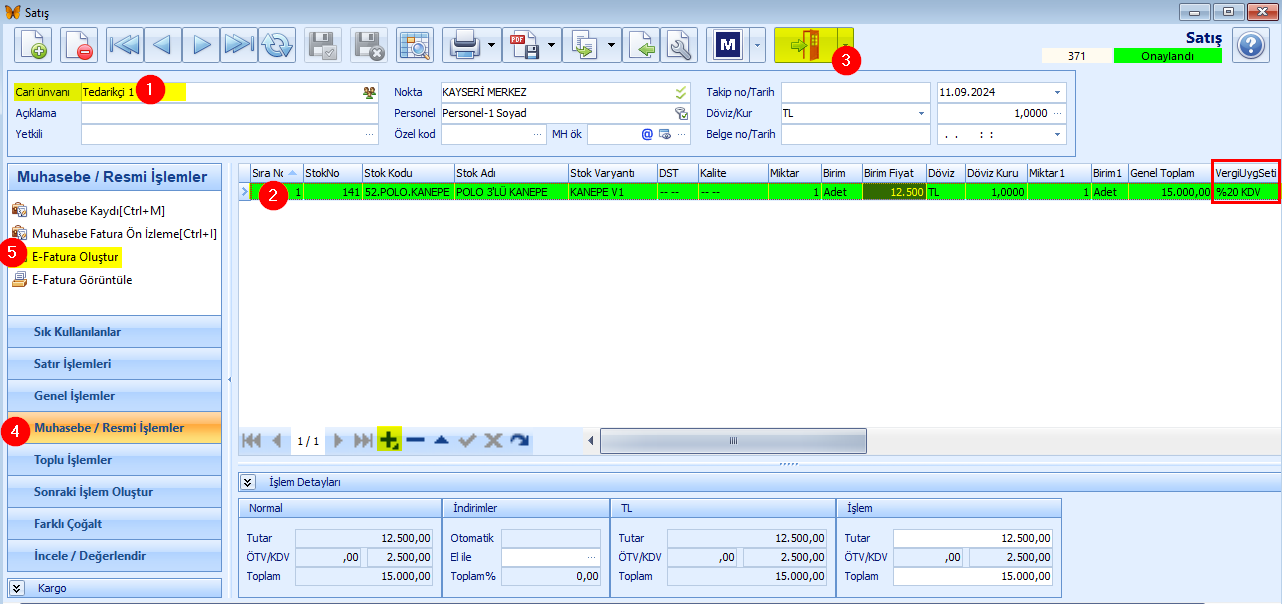Viewport: 1282px width, 604px height.
Task: Click the copy documents icon with green arrow
Action: pyautogui.click(x=584, y=45)
